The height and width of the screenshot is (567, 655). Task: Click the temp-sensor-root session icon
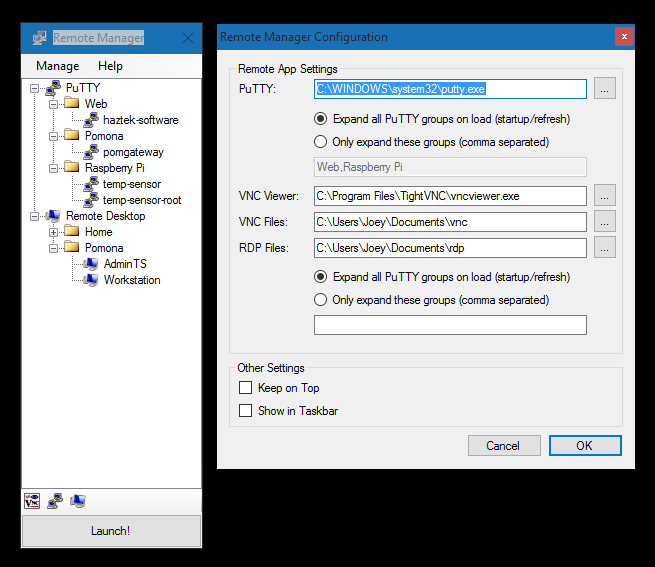(x=91, y=200)
